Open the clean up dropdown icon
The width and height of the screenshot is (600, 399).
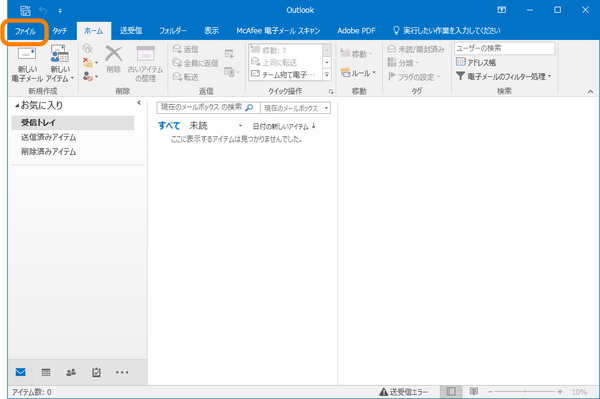90,62
